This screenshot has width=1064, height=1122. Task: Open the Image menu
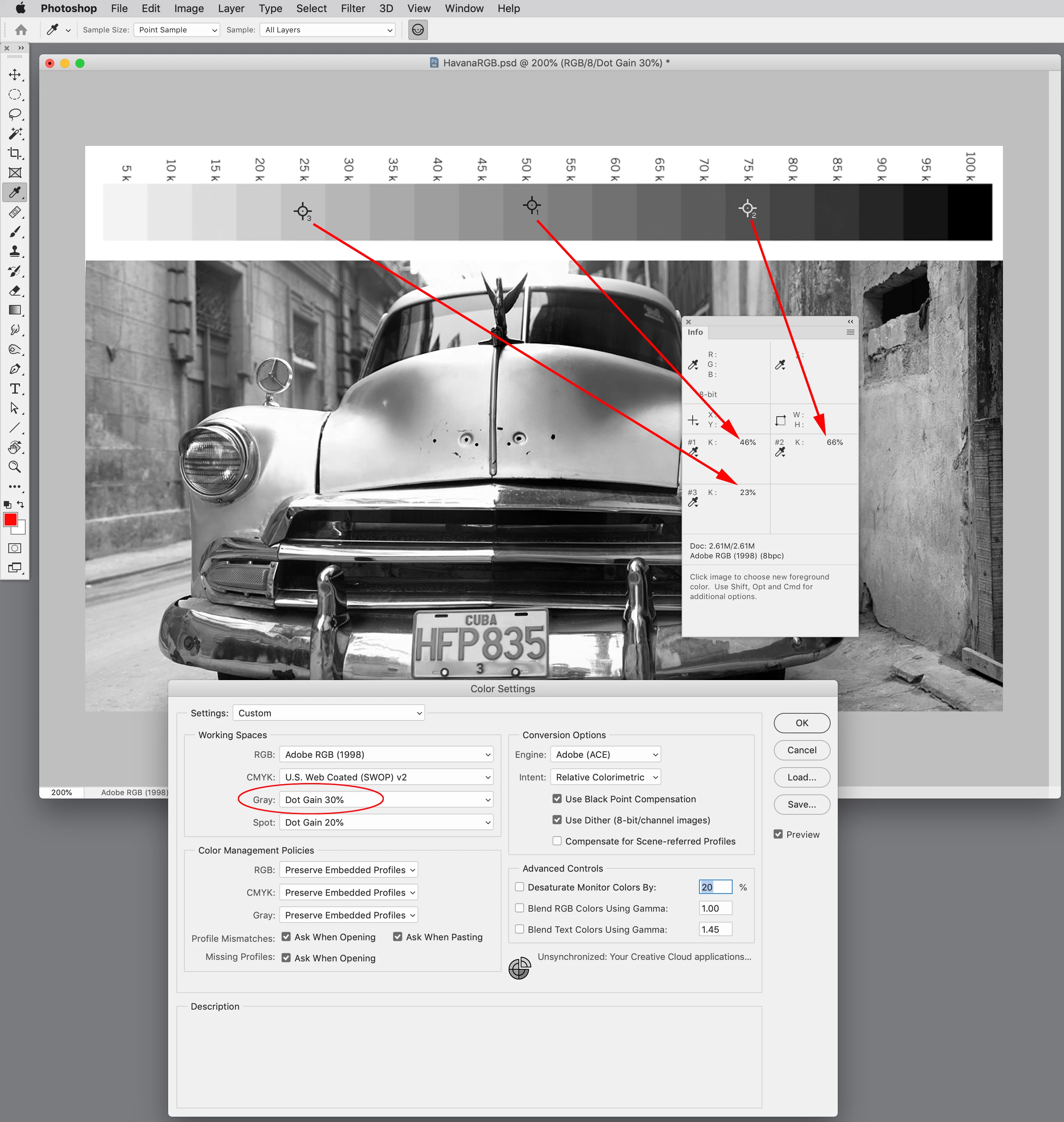point(188,9)
